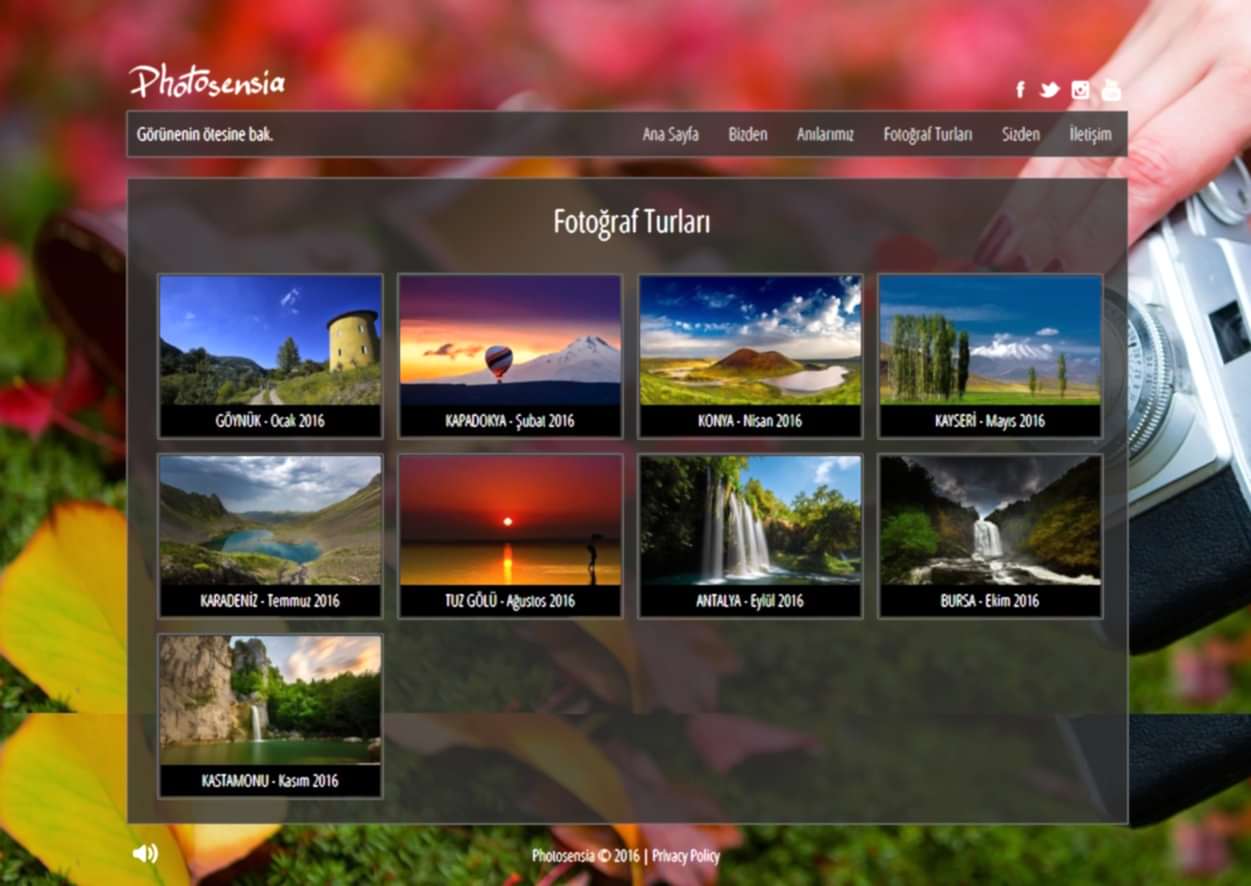Open the Instagram icon link
This screenshot has width=1251, height=886.
click(x=1080, y=90)
